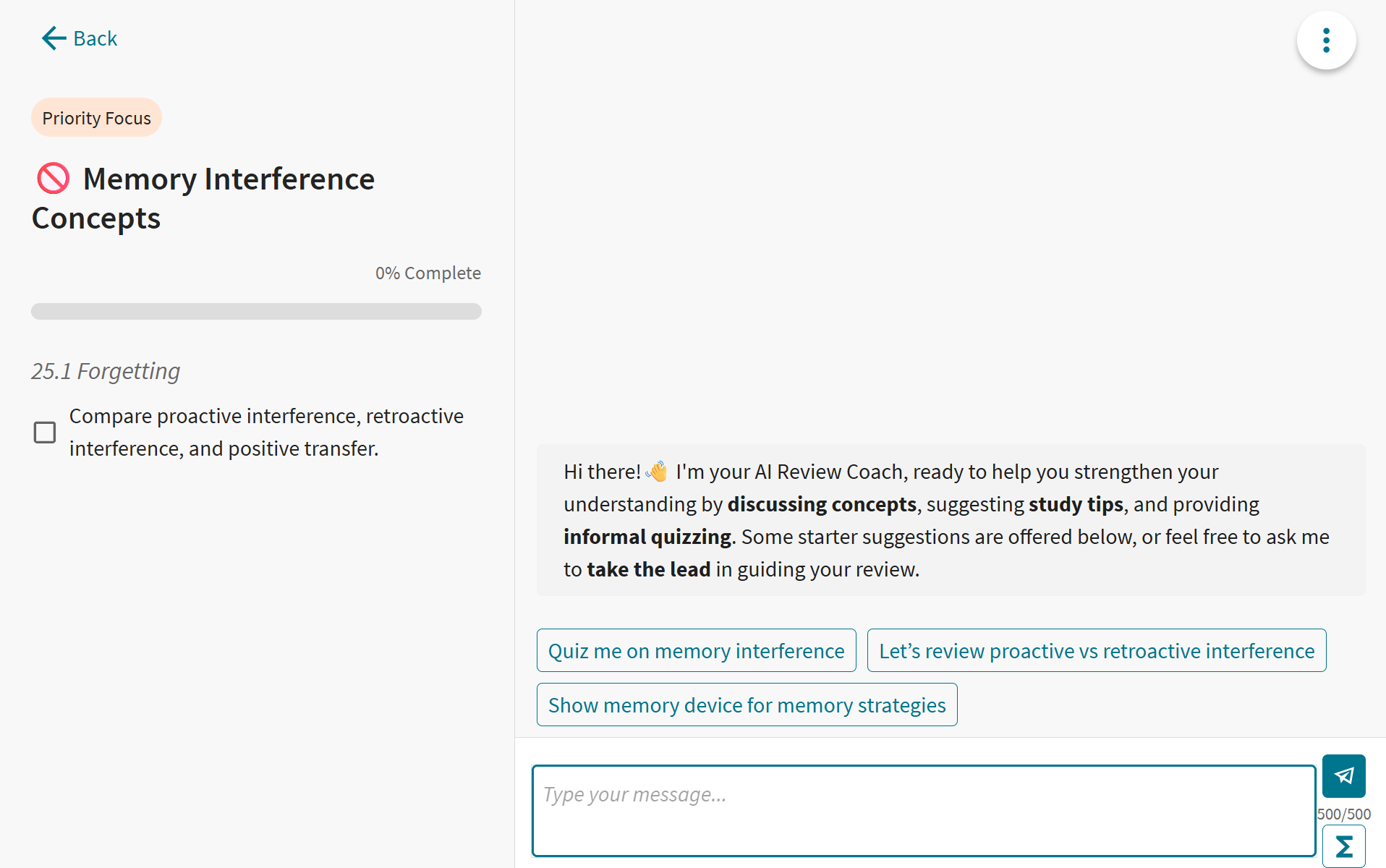
Task: Click the '25.1 Forgetting' section heading
Action: pos(106,370)
